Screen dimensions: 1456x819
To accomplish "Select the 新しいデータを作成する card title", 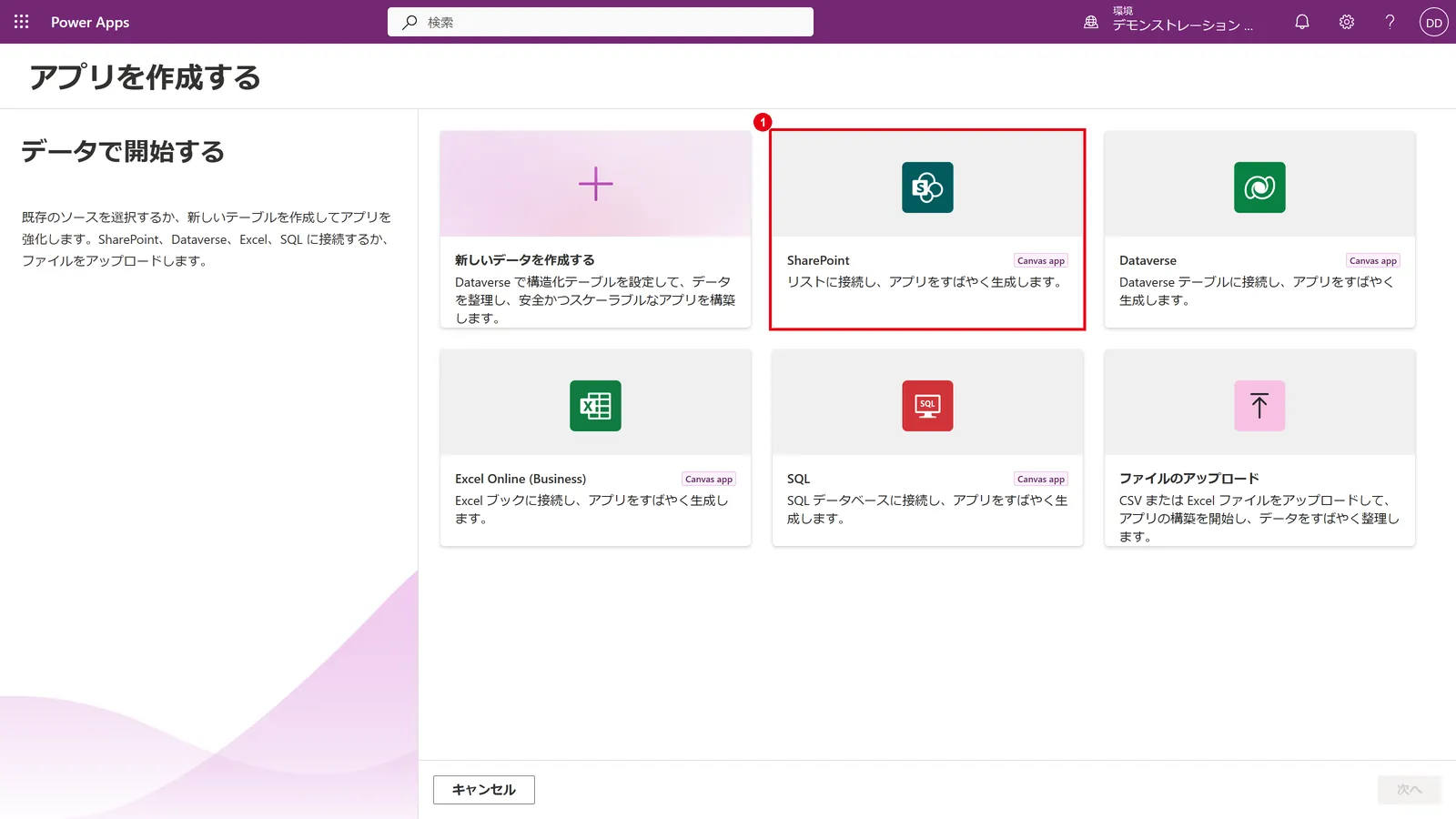I will 525,260.
